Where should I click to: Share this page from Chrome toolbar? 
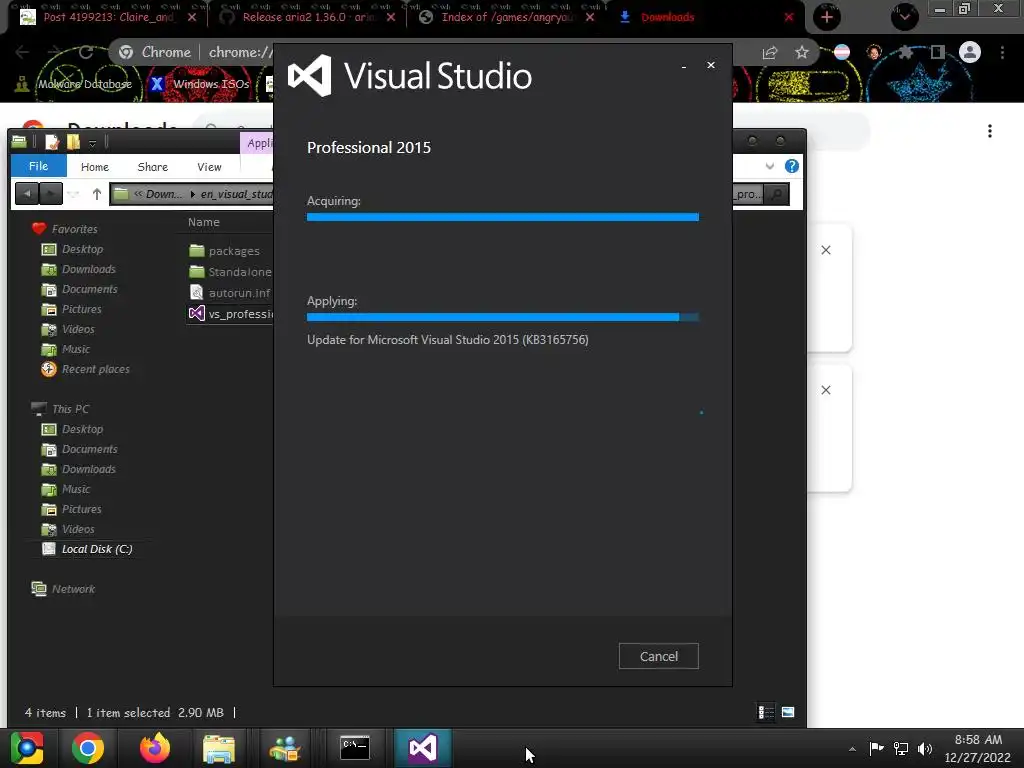click(x=770, y=52)
